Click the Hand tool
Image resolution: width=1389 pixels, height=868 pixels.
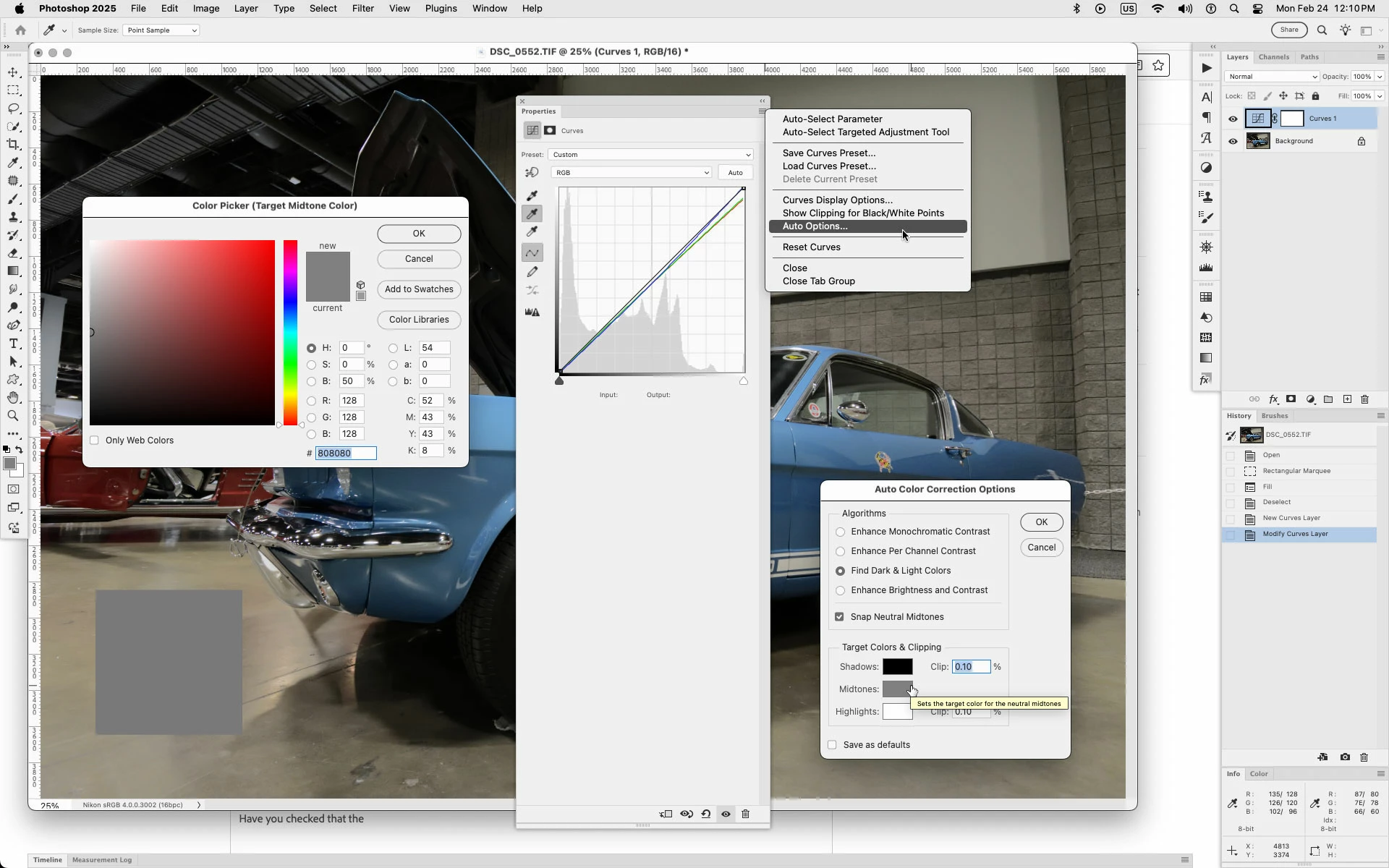pos(13,398)
